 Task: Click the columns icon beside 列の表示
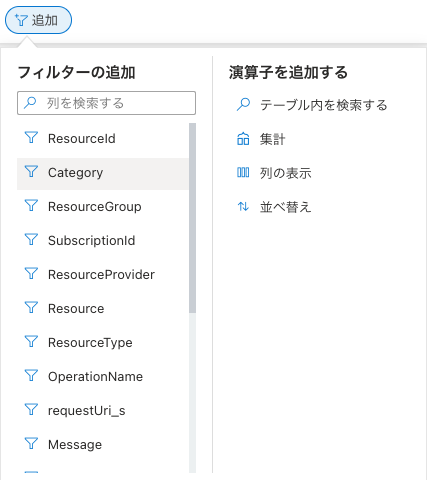tap(243, 173)
